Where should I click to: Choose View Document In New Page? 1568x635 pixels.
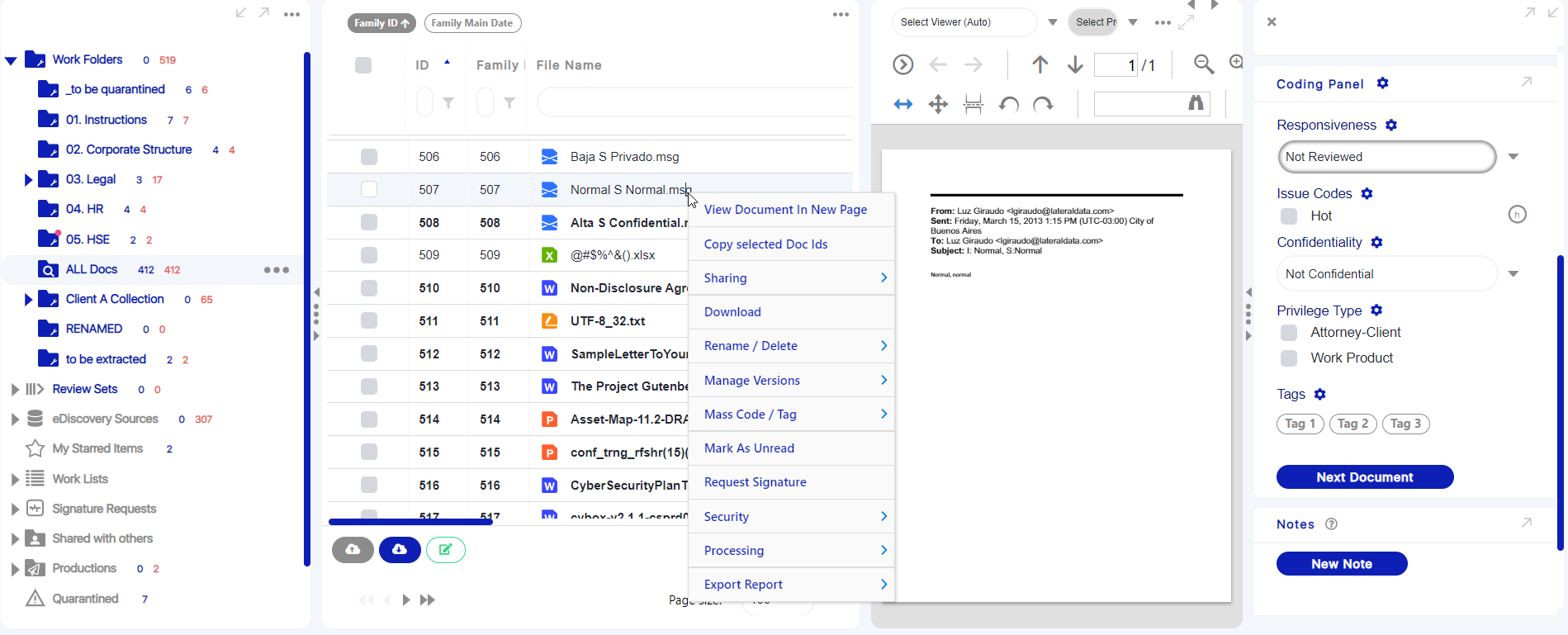791,210
